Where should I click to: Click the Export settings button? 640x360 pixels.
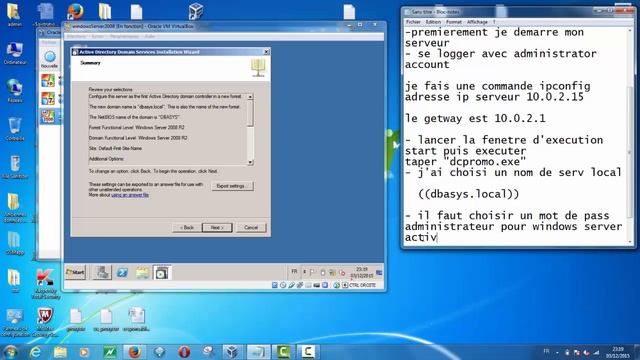tap(232, 186)
